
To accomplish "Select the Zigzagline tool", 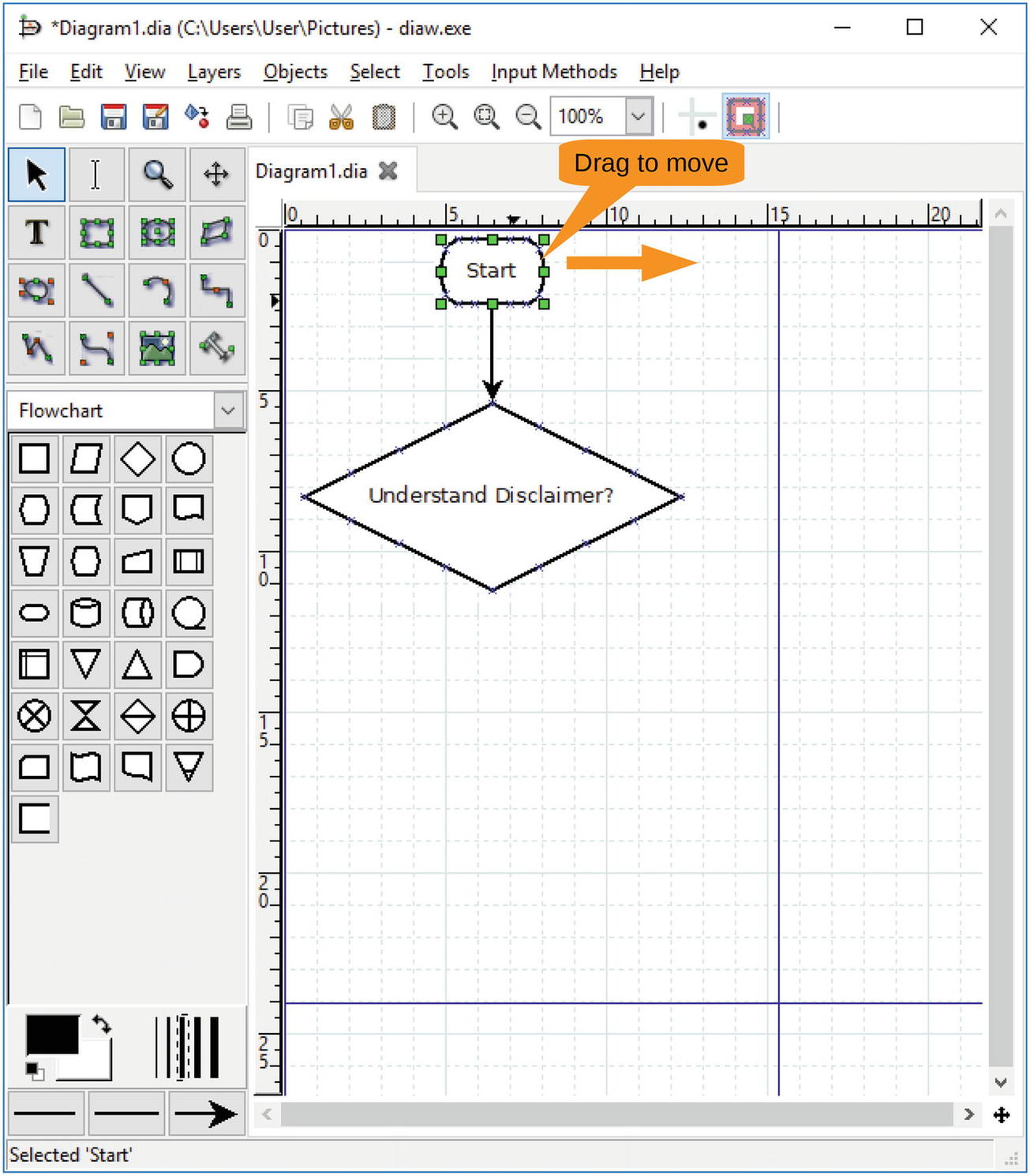I will 216,290.
